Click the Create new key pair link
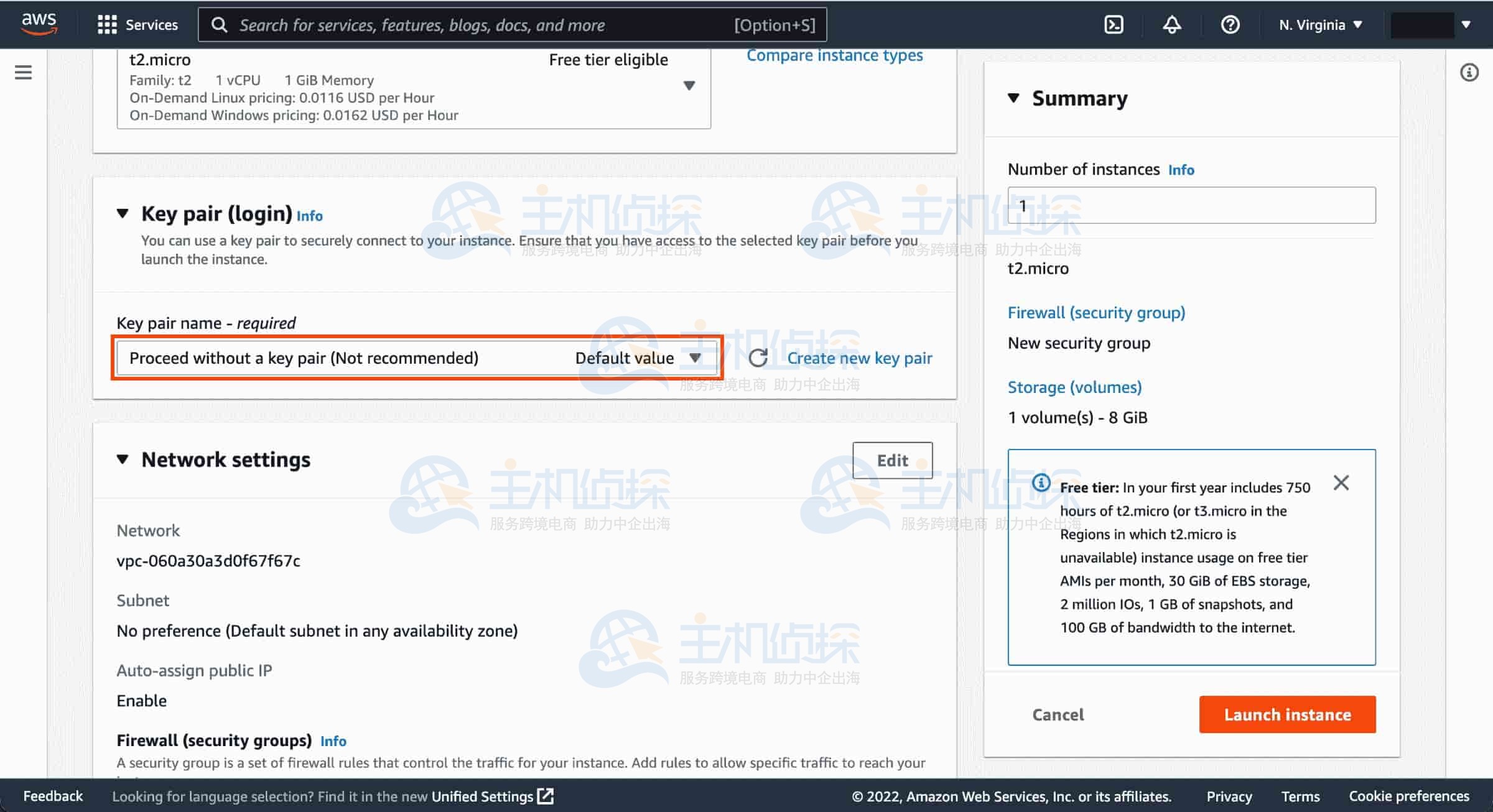 [859, 358]
